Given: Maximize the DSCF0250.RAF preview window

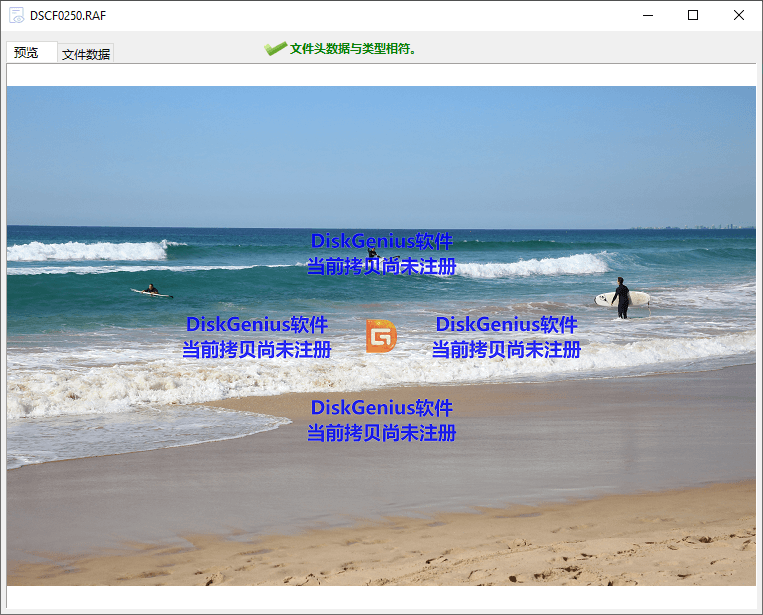Looking at the screenshot, I should click(693, 16).
